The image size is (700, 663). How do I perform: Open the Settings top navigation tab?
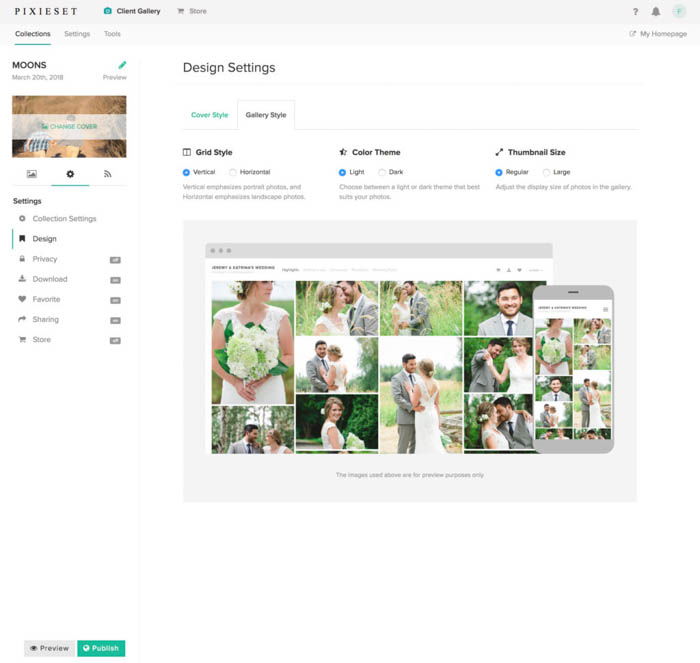click(77, 34)
